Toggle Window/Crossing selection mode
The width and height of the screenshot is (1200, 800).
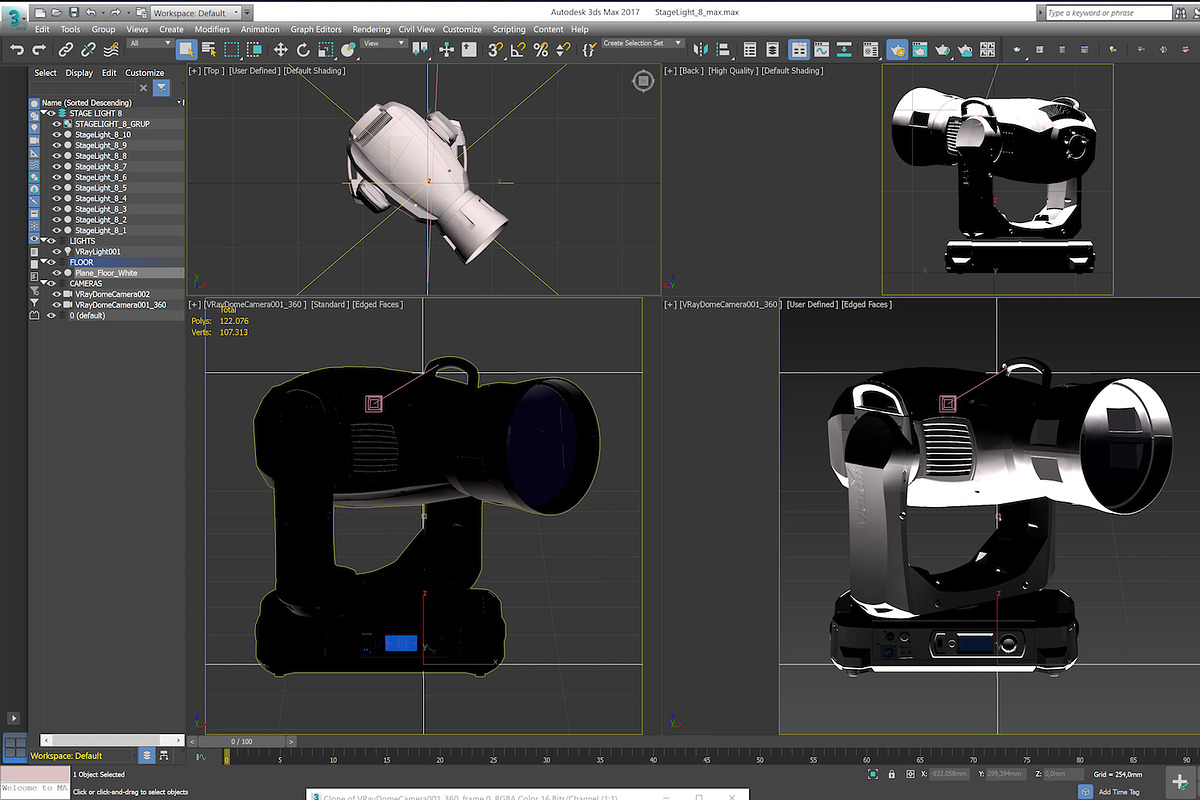tap(253, 49)
